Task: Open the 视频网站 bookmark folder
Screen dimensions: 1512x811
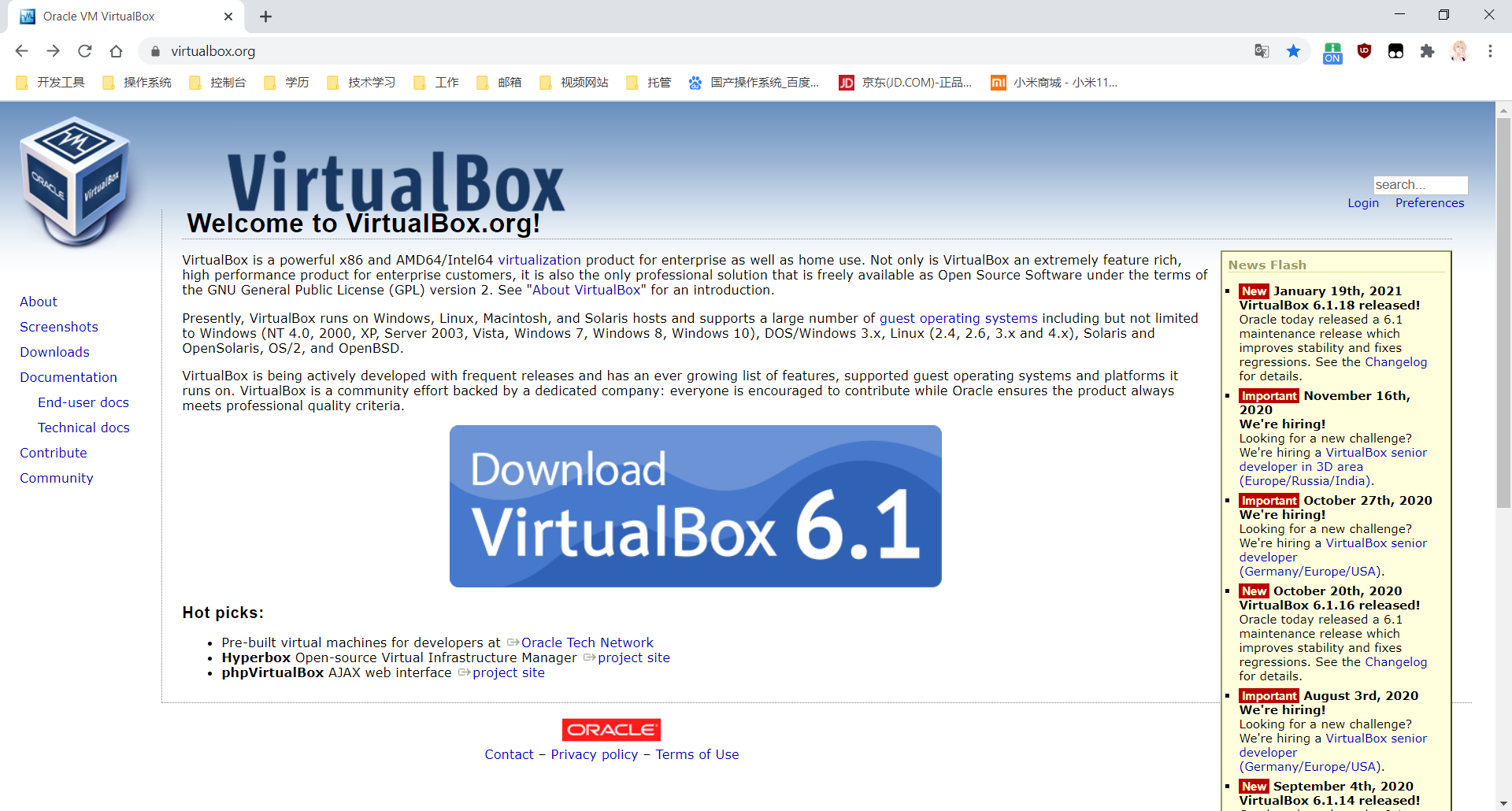Action: point(574,83)
